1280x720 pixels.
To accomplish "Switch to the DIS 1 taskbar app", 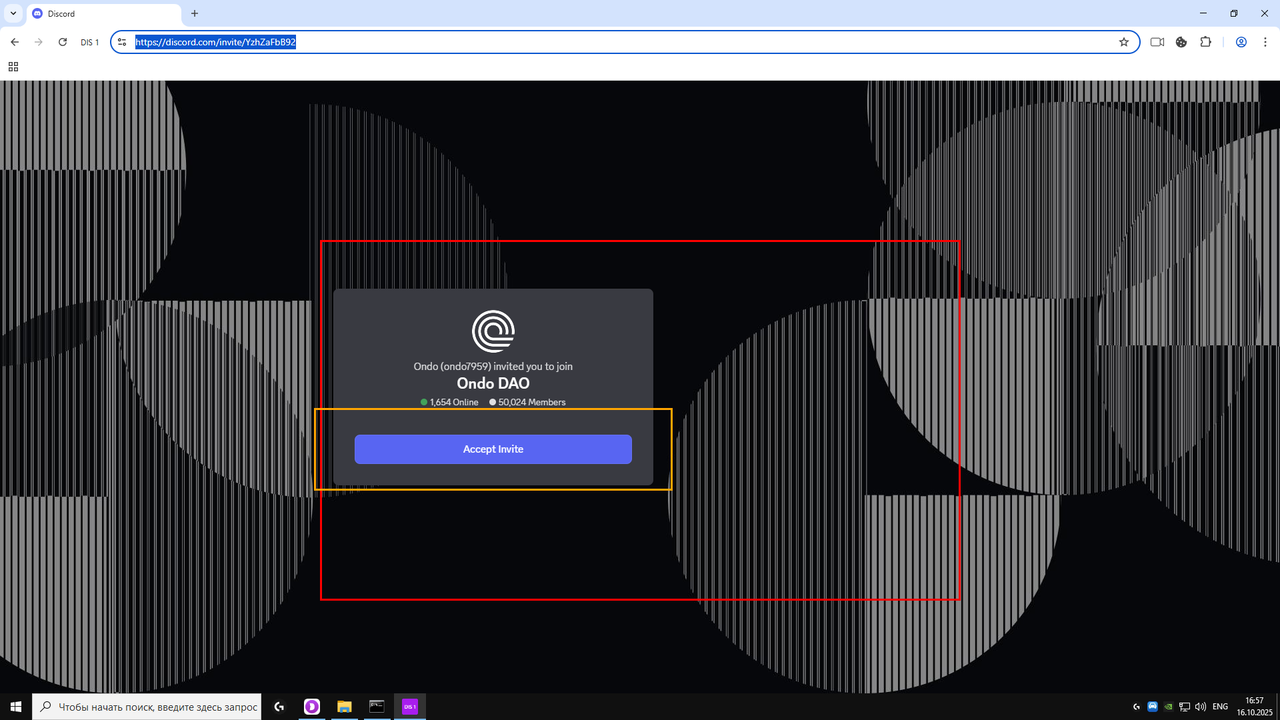I will (409, 706).
